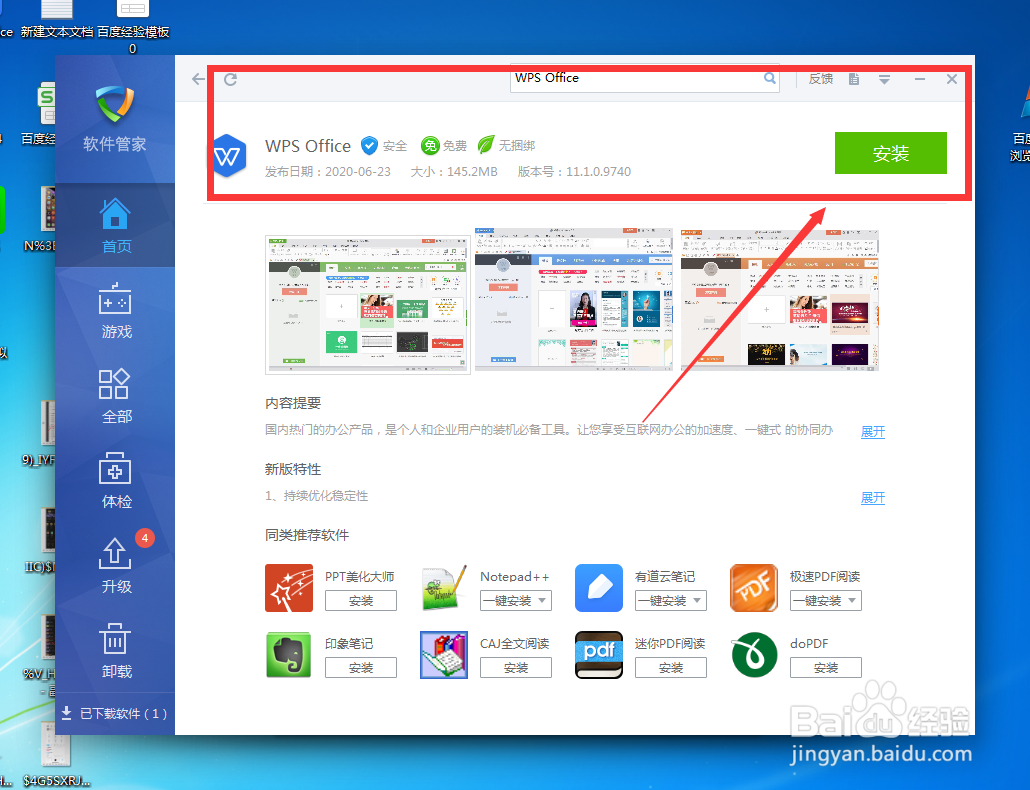Open the top-bar dropdown menu icon
1030x790 pixels.
coord(885,79)
